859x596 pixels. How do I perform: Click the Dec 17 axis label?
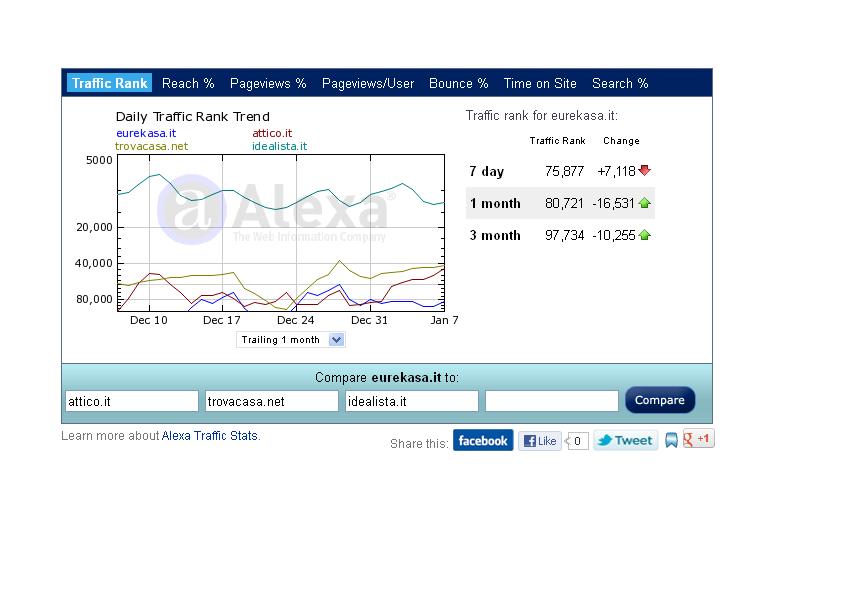tap(221, 320)
